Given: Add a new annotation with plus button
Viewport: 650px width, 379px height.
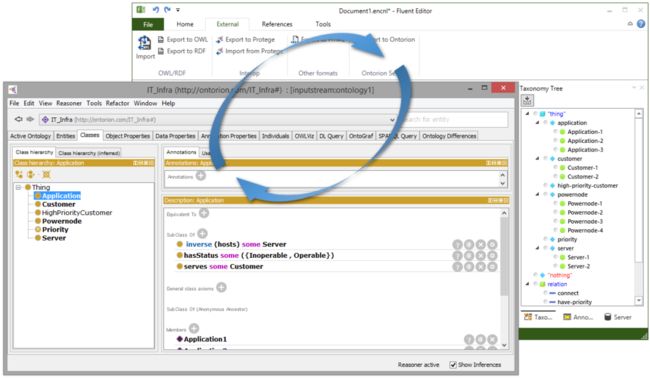Looking at the screenshot, I should click(201, 176).
